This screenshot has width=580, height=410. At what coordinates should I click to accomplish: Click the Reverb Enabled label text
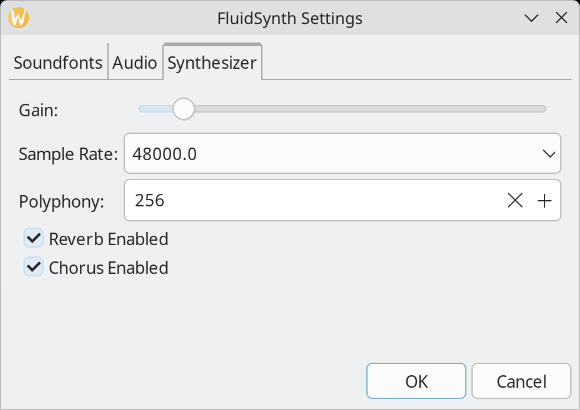pyautogui.click(x=109, y=239)
